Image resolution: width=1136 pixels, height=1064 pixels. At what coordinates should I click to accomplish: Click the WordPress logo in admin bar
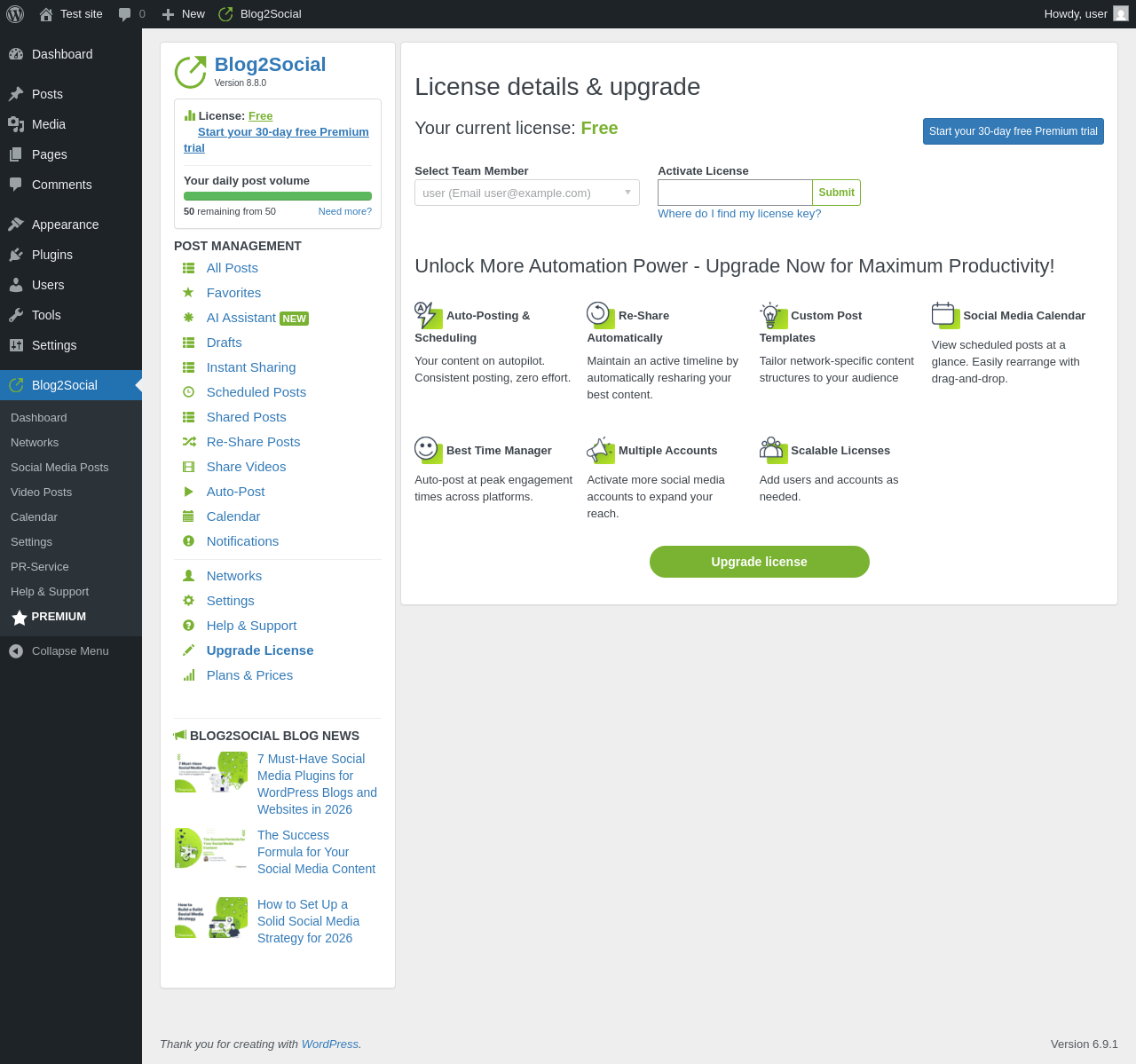[x=15, y=14]
